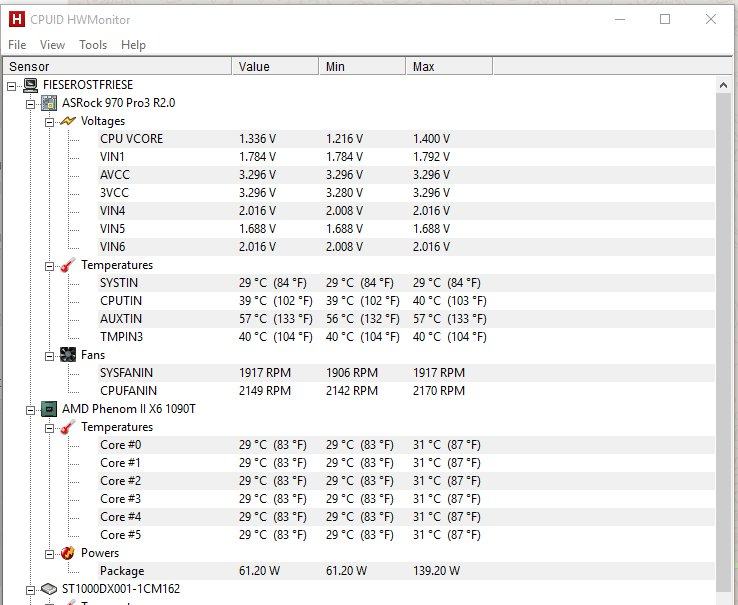Collapse the AMD Phenom II X6 1090T node

tap(31, 411)
